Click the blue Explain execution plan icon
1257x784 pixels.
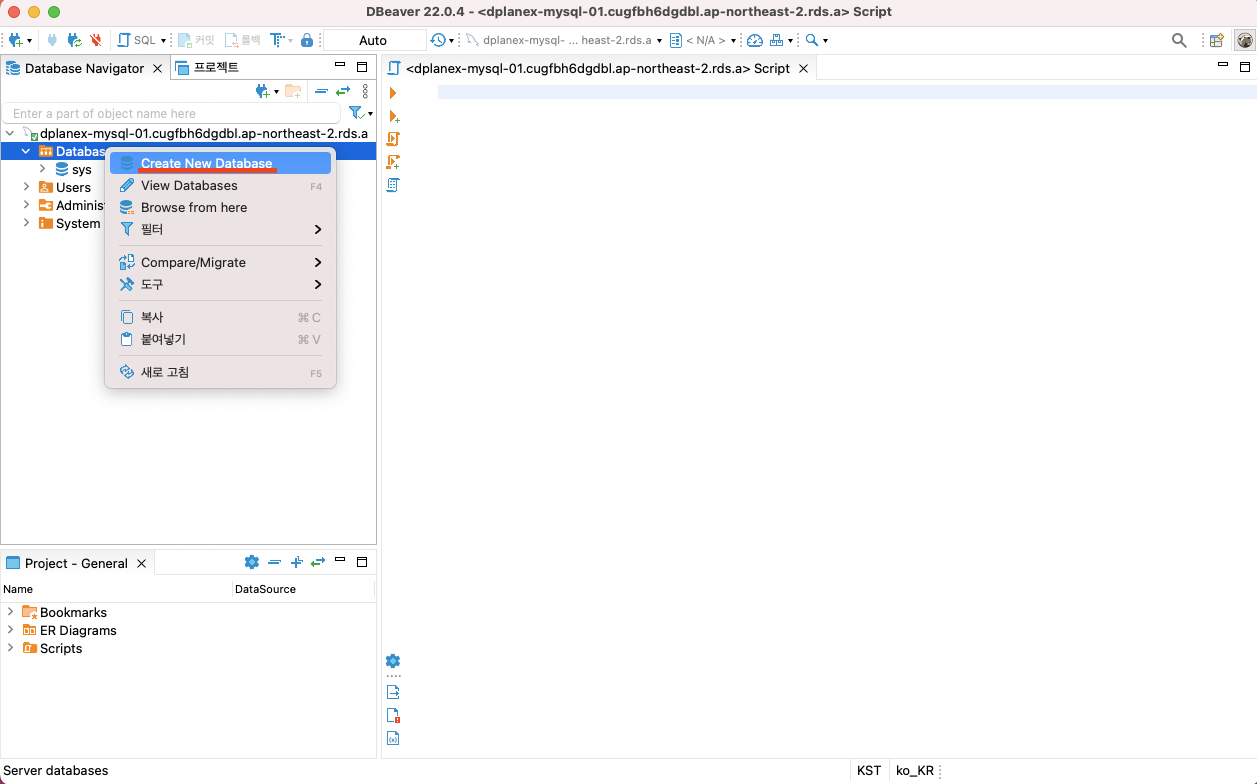coord(393,185)
